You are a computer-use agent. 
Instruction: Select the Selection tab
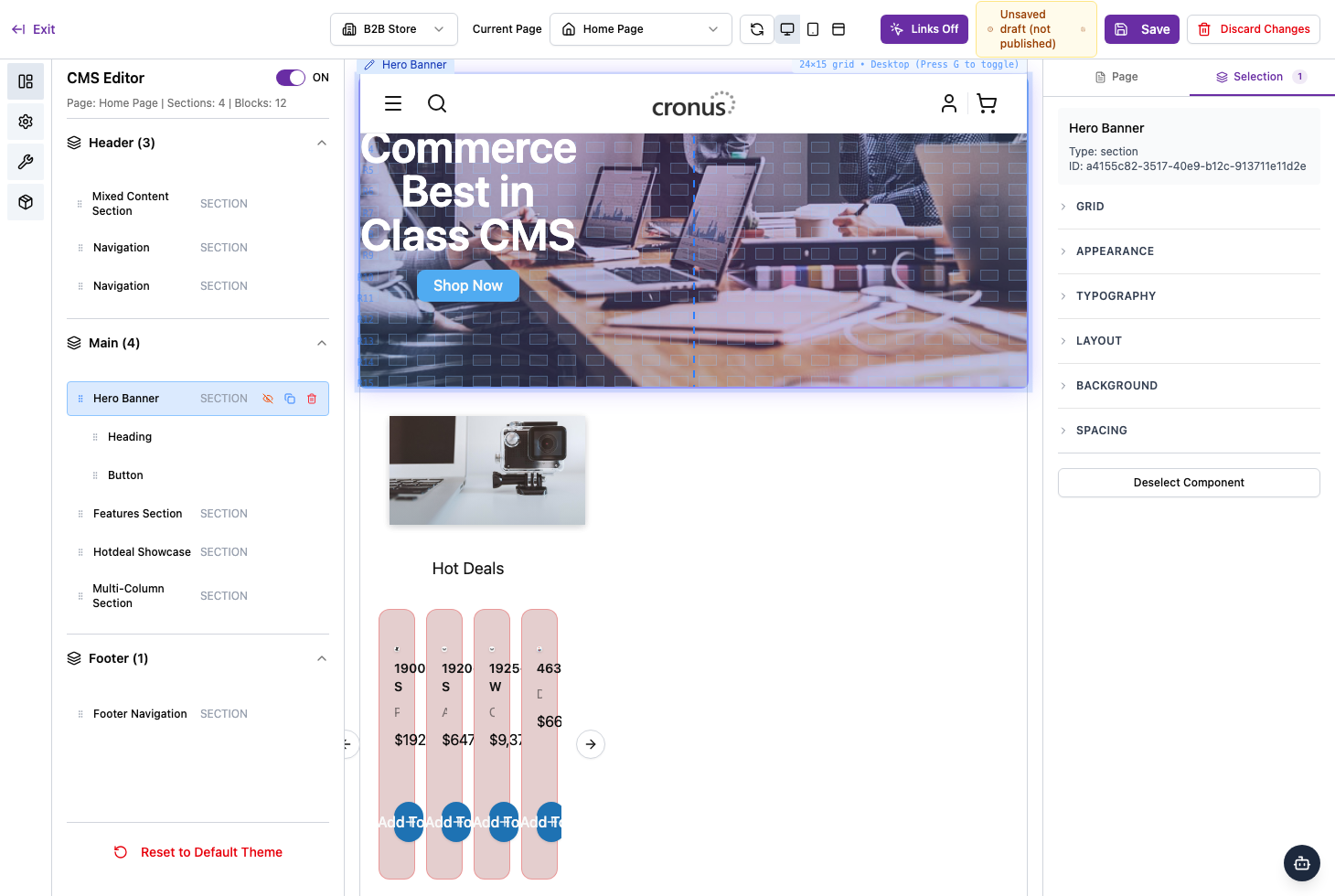[x=1262, y=77]
